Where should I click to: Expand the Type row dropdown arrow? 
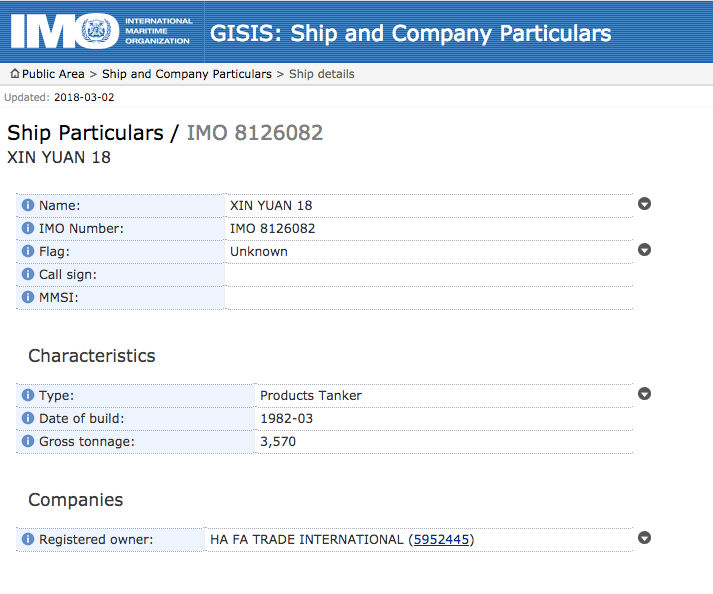pyautogui.click(x=644, y=394)
